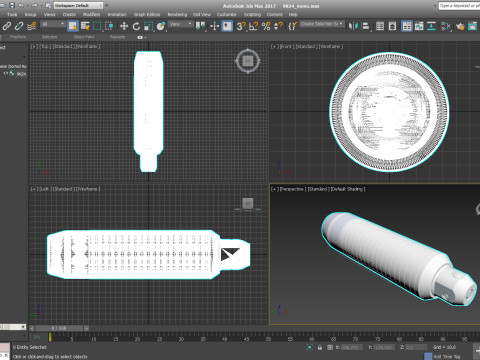This screenshot has height=360, width=480.
Task: Toggle visibility eye of the scene explorer object
Action: pos(5,73)
